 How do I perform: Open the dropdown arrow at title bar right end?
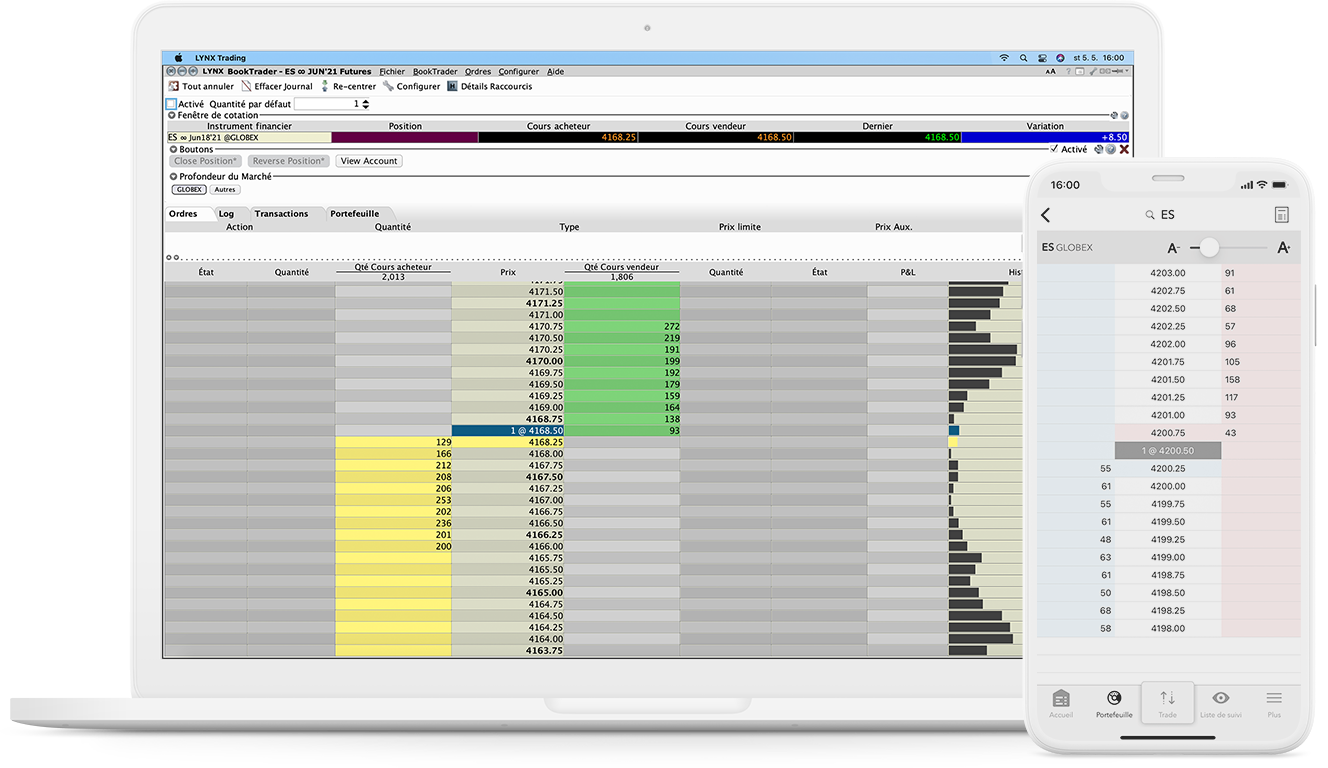(x=1127, y=72)
